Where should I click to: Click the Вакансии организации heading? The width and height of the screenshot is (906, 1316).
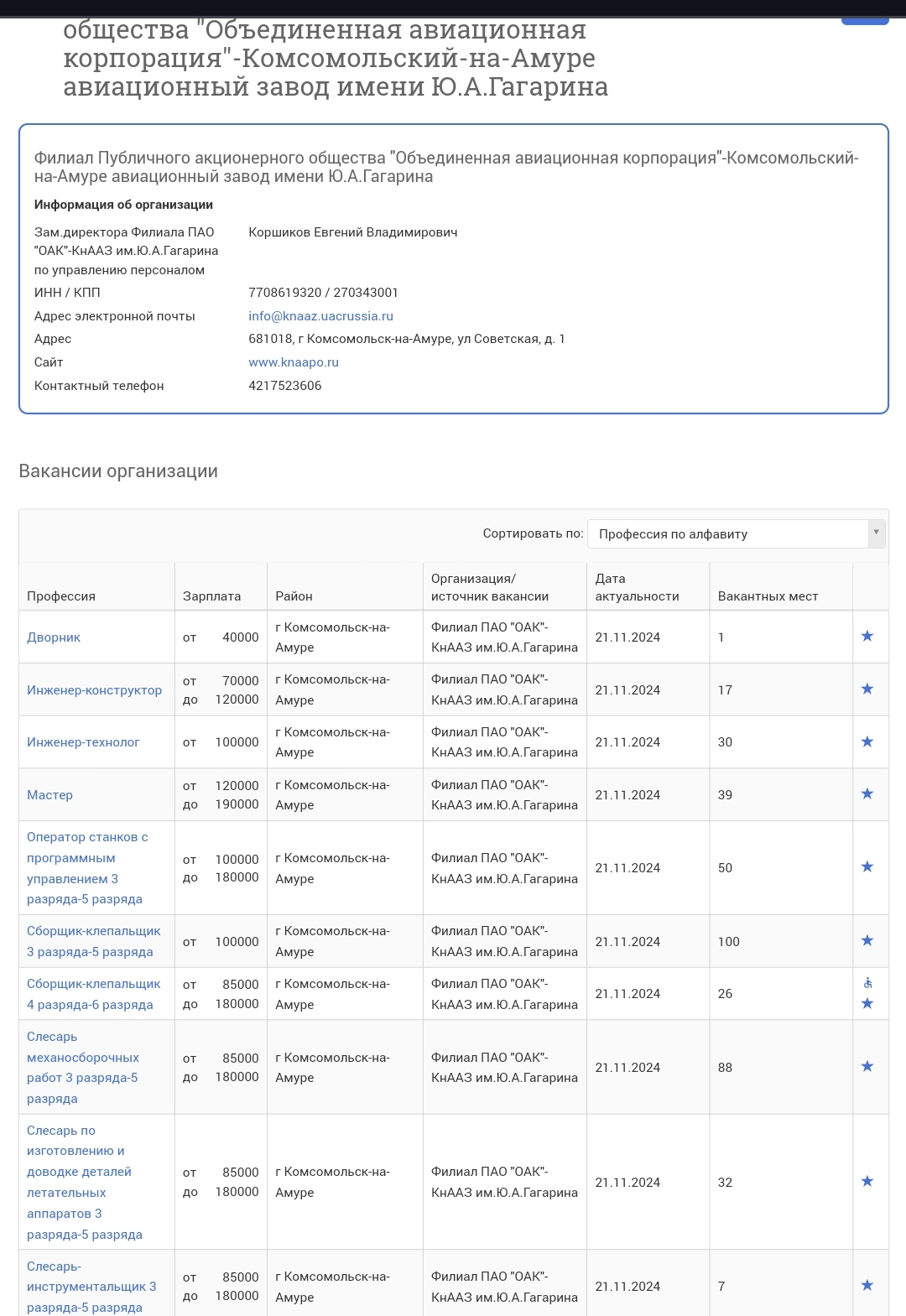point(118,471)
